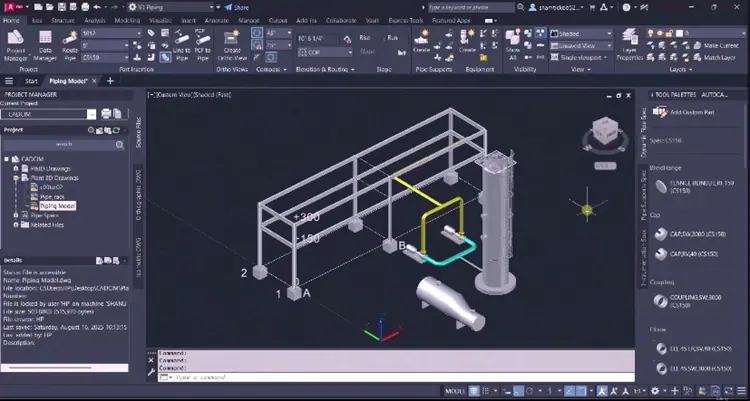Click the Open folder icon in quick access toolbar

[x=50, y=7]
